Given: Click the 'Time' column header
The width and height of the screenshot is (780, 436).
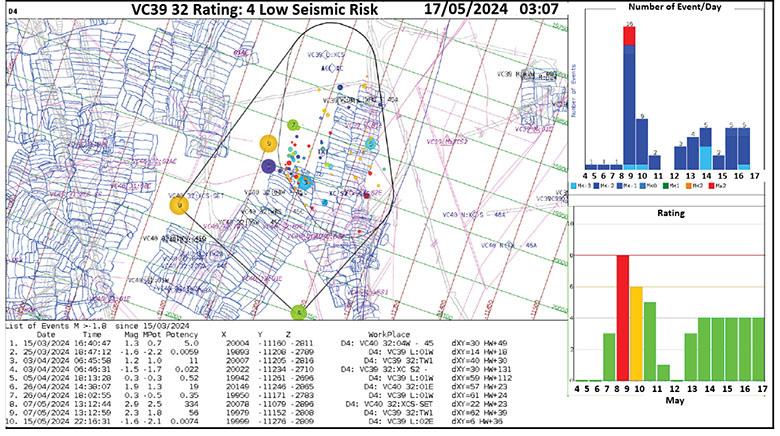Looking at the screenshot, I should pos(92,334).
